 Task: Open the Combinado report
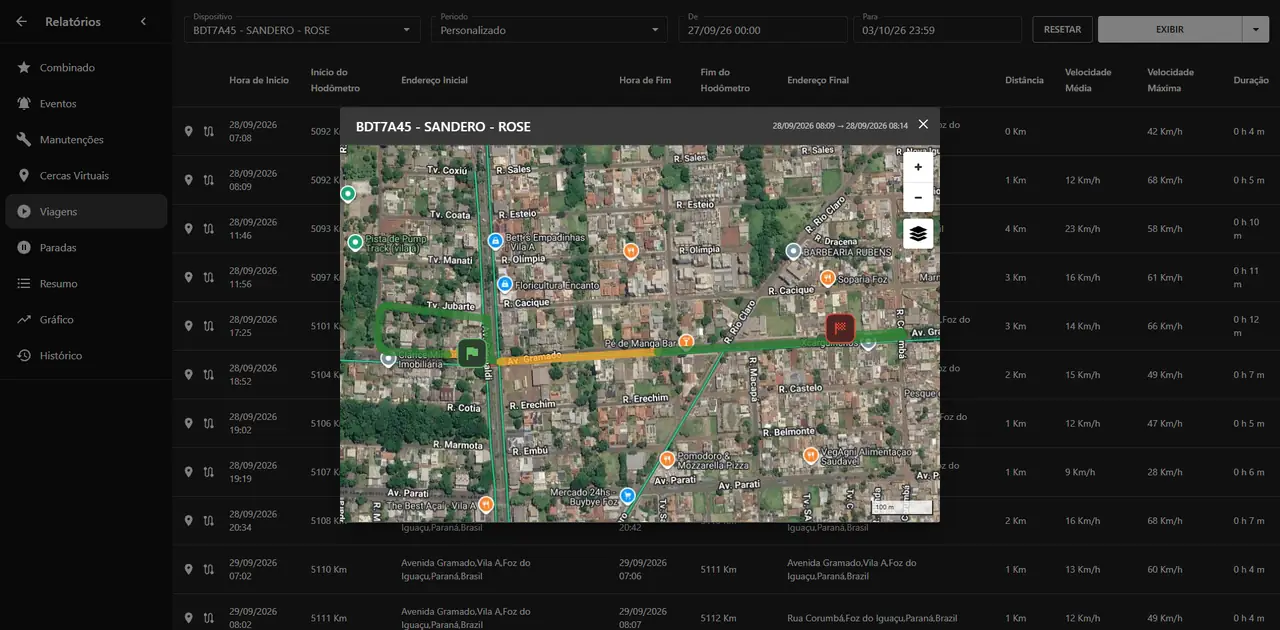[85, 68]
